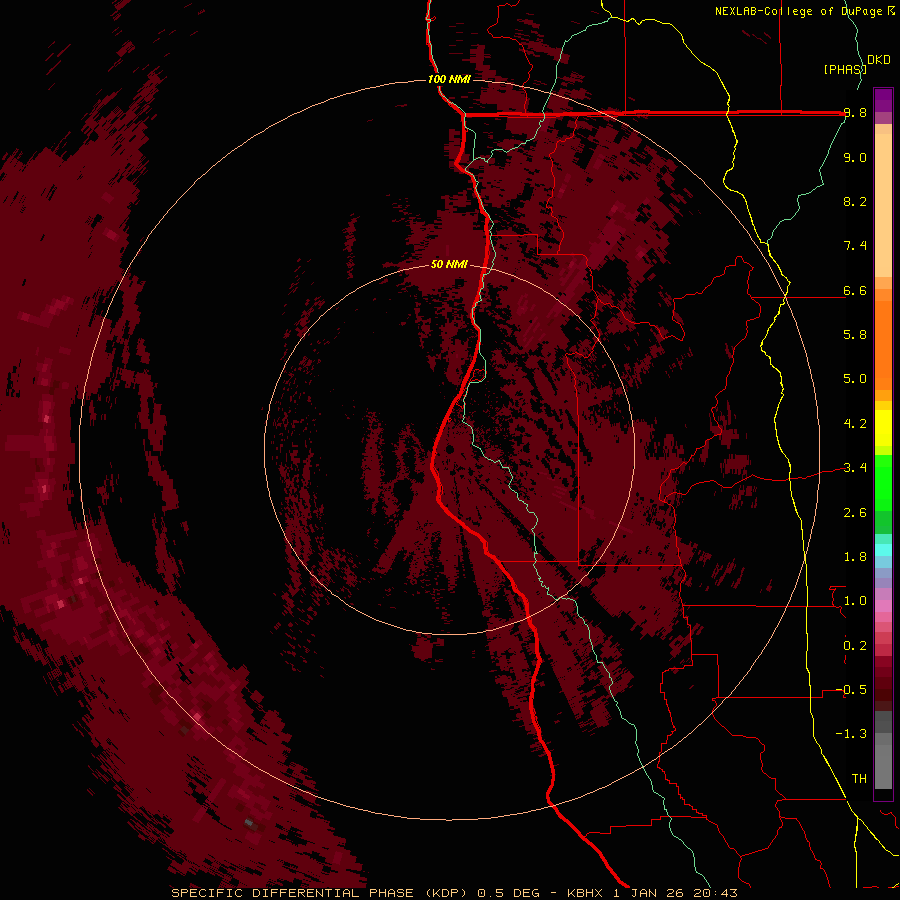Click the 2.6 value on color scale
This screenshot has width=900, height=900.
(855, 513)
